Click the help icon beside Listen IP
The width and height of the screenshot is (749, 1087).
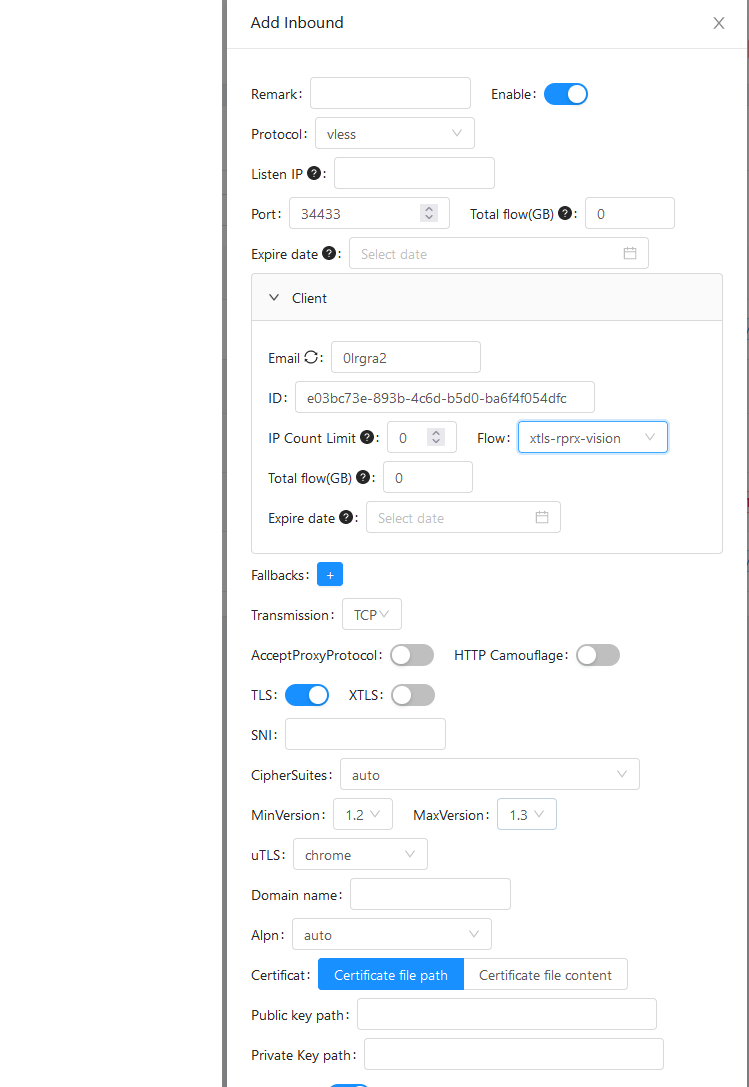(314, 173)
